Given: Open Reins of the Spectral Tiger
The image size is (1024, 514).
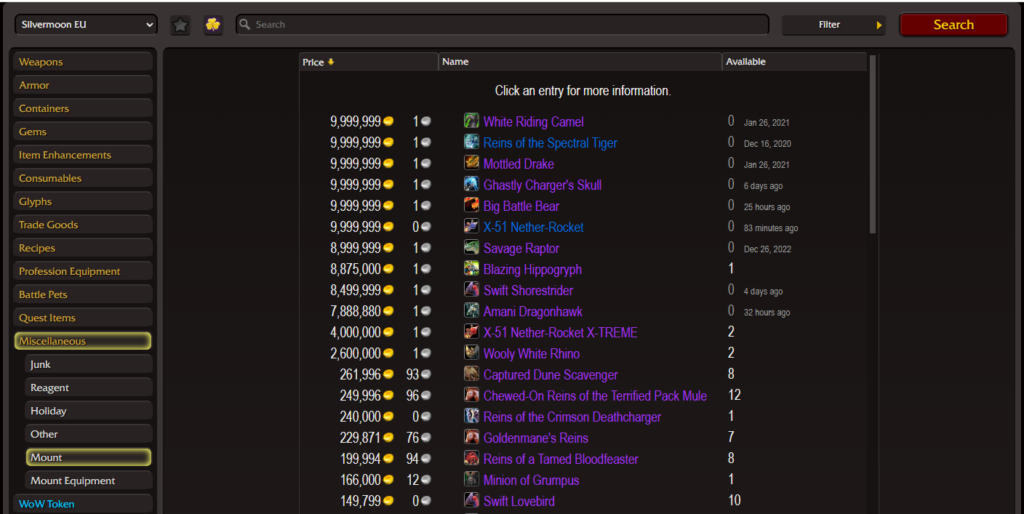Looking at the screenshot, I should click(550, 142).
